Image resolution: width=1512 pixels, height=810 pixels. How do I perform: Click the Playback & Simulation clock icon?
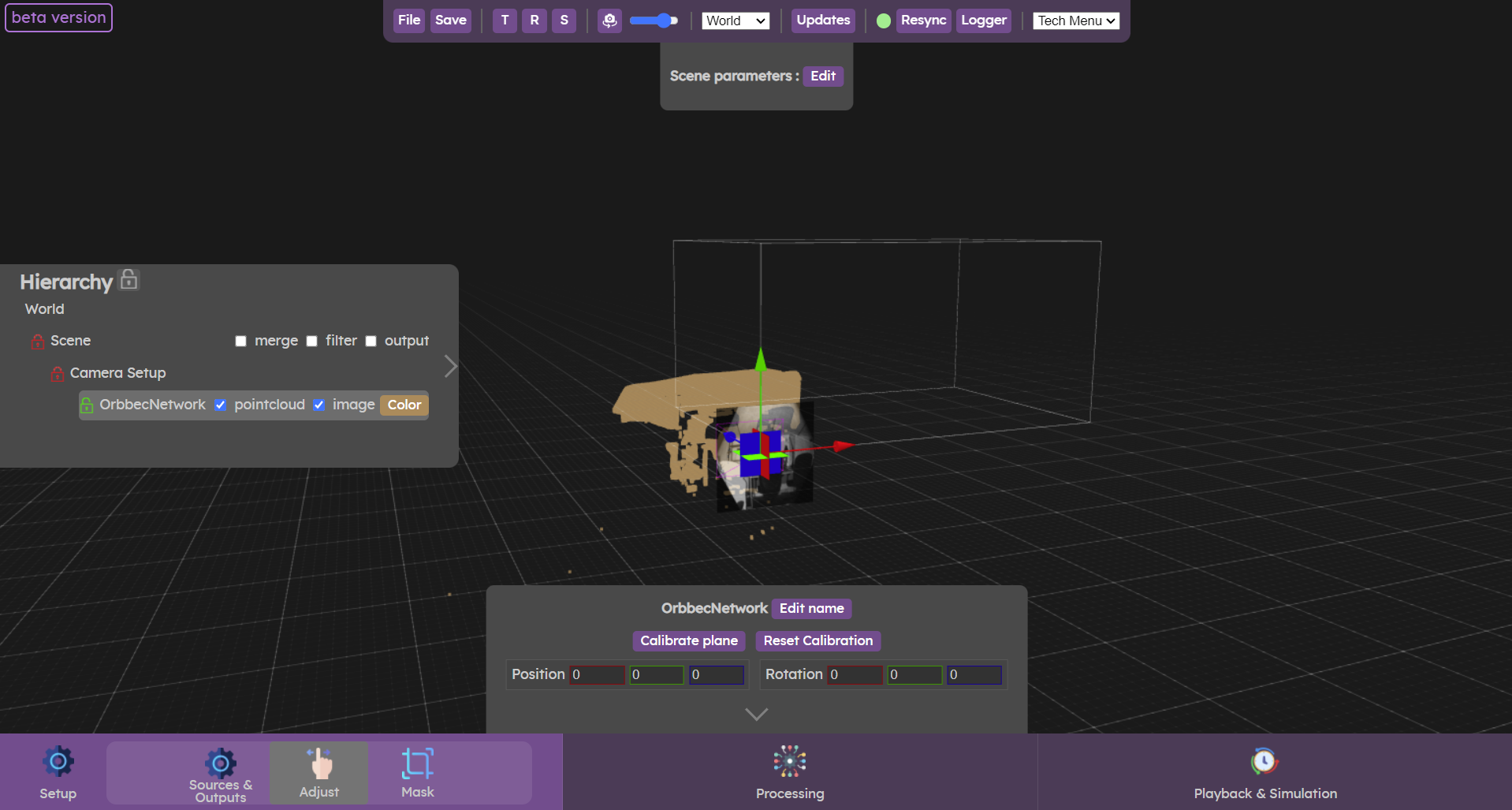(1264, 760)
